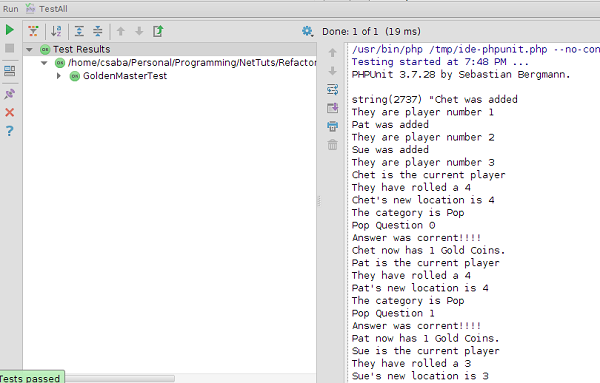Screen dimensions: 600x383
Task: Click Collapse All tree icon
Action: click(98, 31)
